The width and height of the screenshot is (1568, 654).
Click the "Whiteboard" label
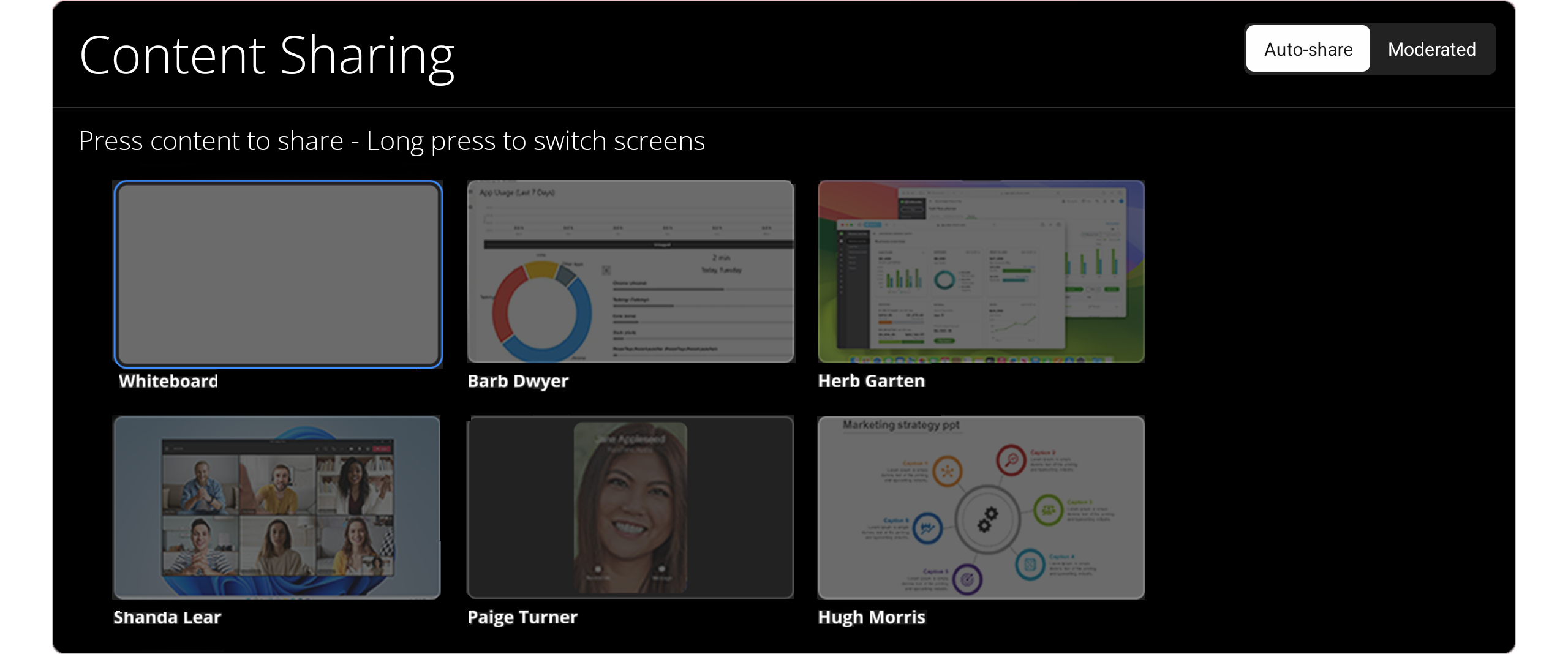168,381
